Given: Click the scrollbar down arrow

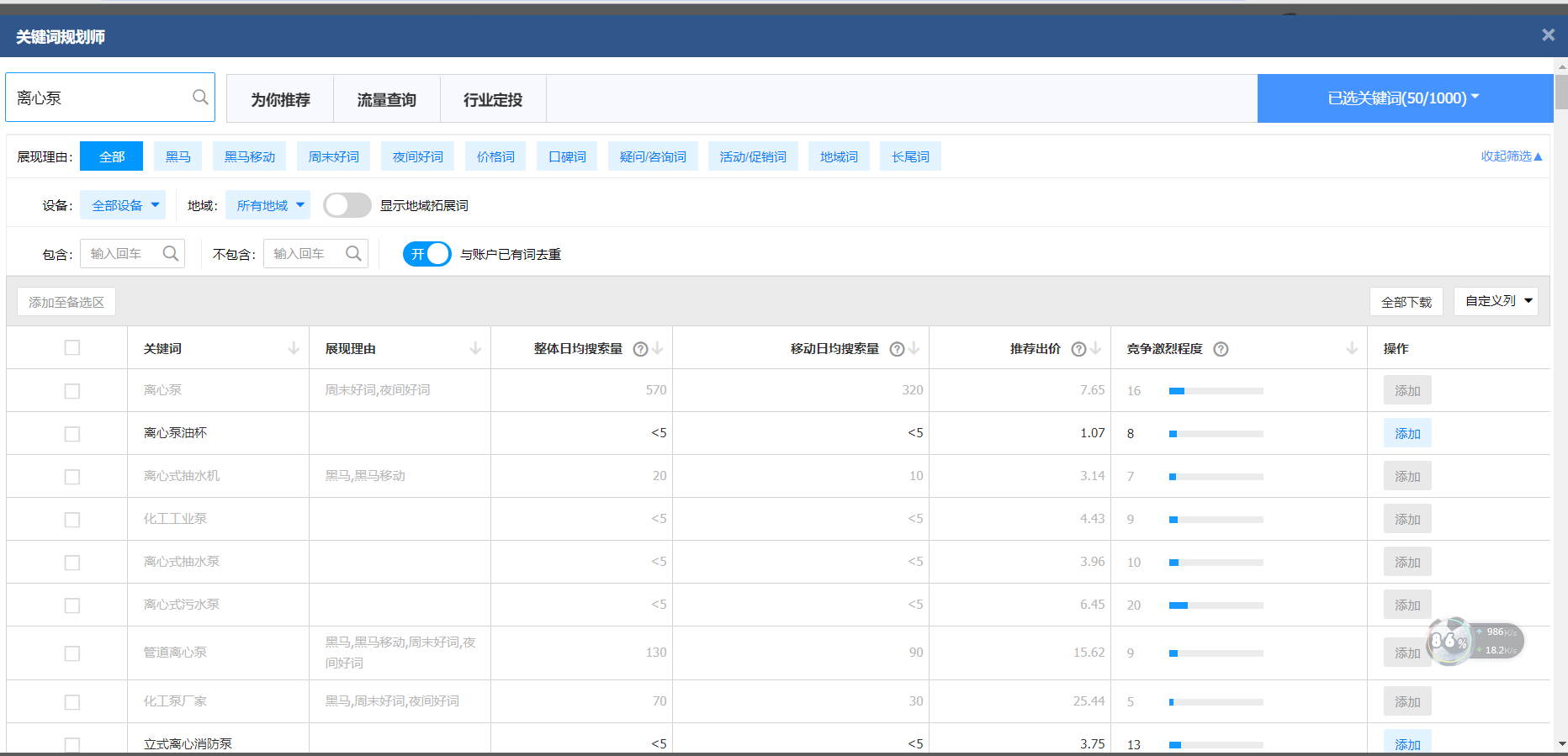Looking at the screenshot, I should pos(1561,744).
